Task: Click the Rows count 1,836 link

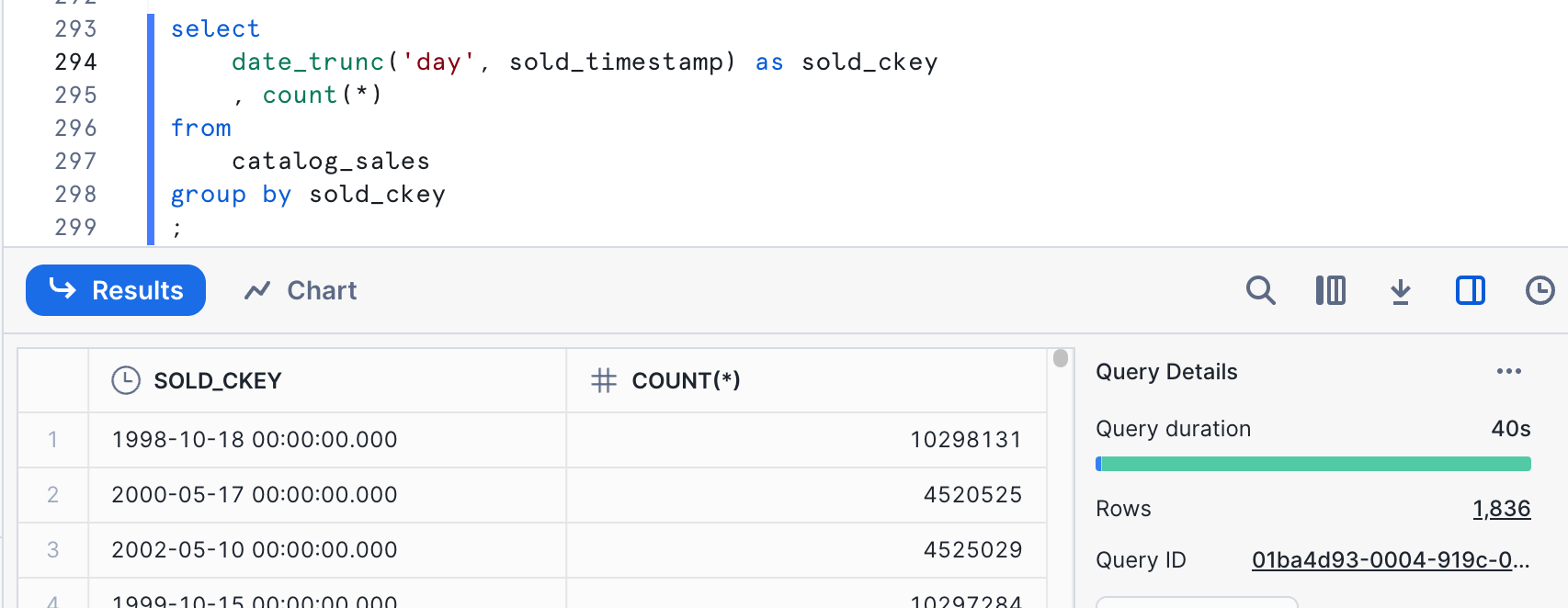Action: 1501,509
